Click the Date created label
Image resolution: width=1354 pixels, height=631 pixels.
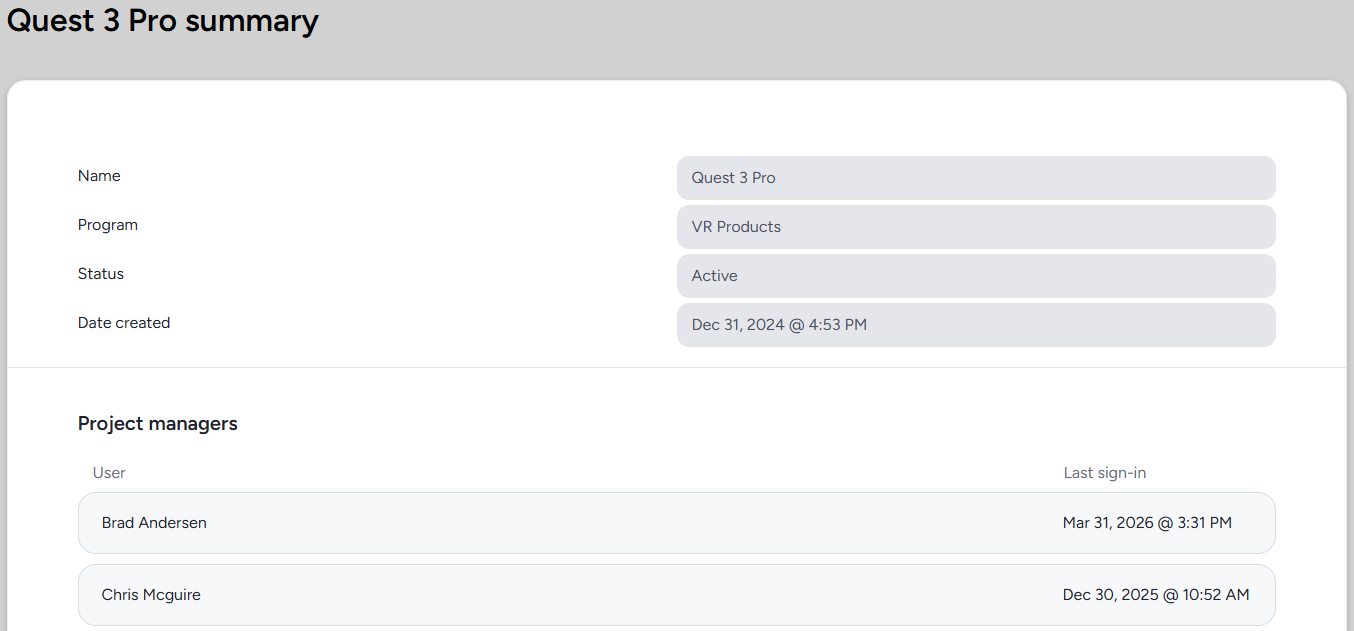(124, 323)
